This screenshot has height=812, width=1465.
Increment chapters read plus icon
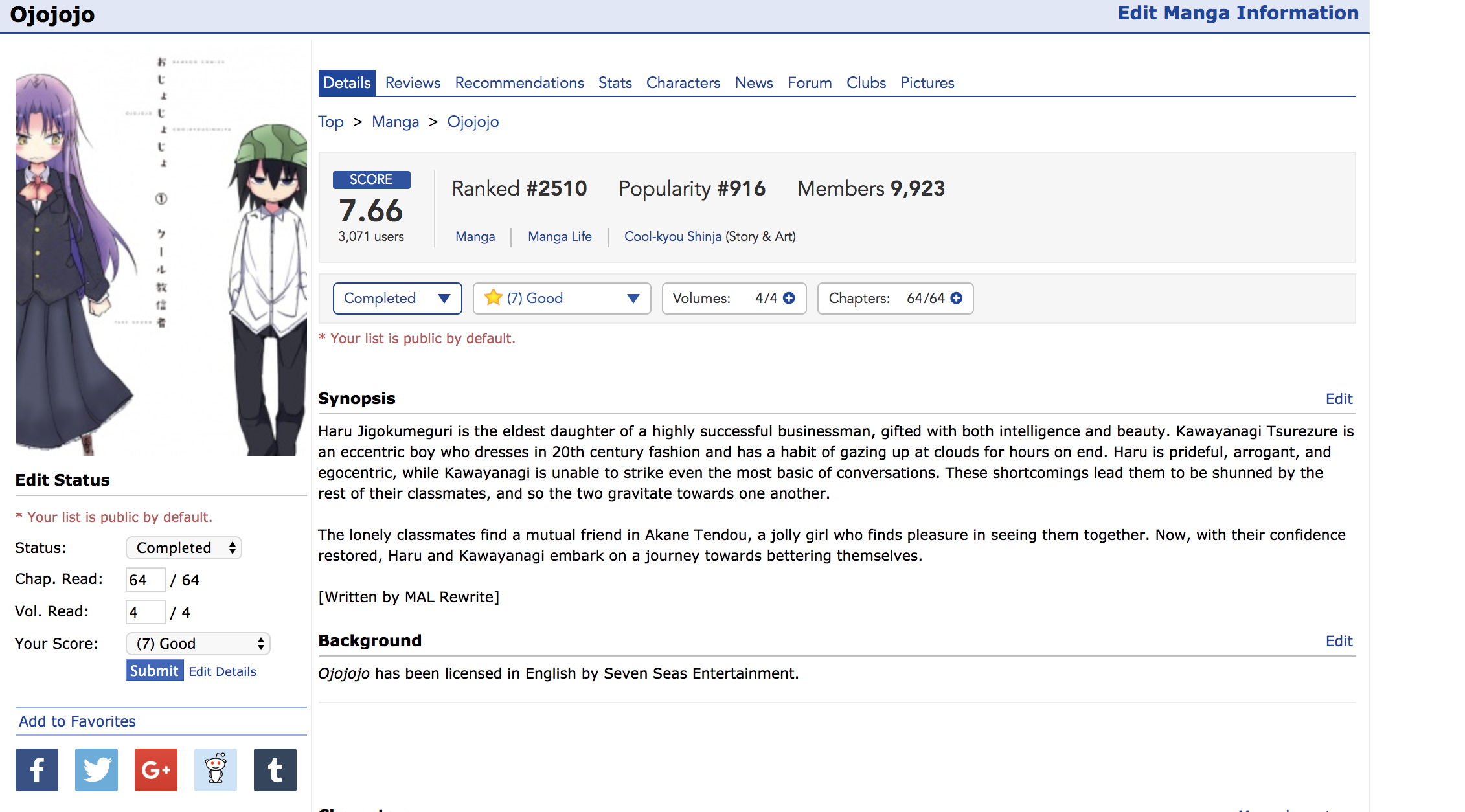[957, 298]
